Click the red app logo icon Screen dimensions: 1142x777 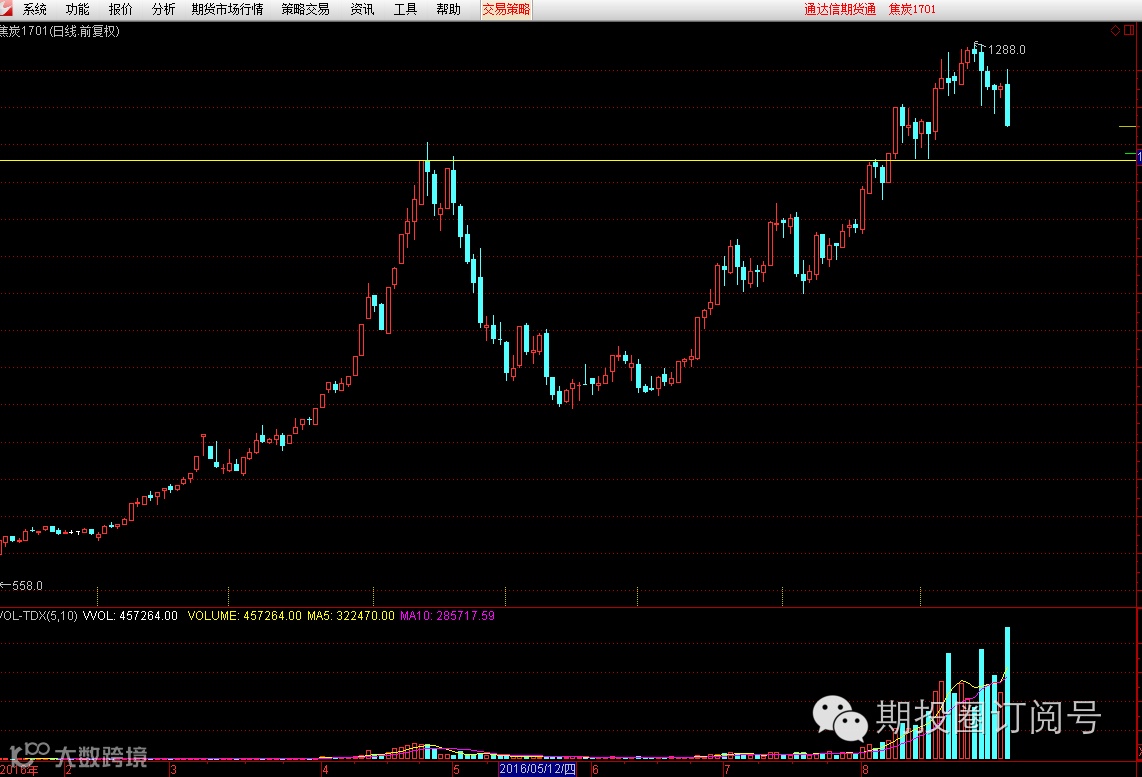(7, 8)
